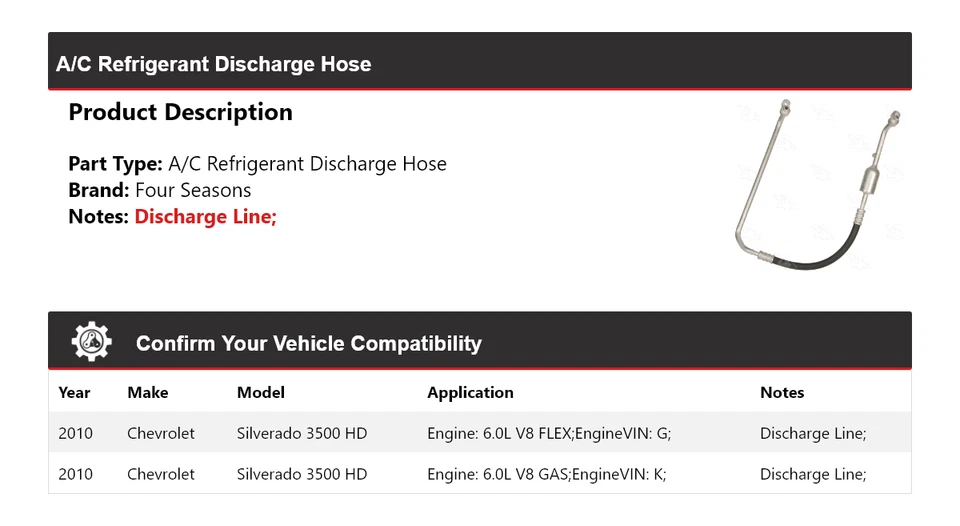Click the red Discharge Line; note
Viewport: 960px width, 526px height.
(206, 217)
